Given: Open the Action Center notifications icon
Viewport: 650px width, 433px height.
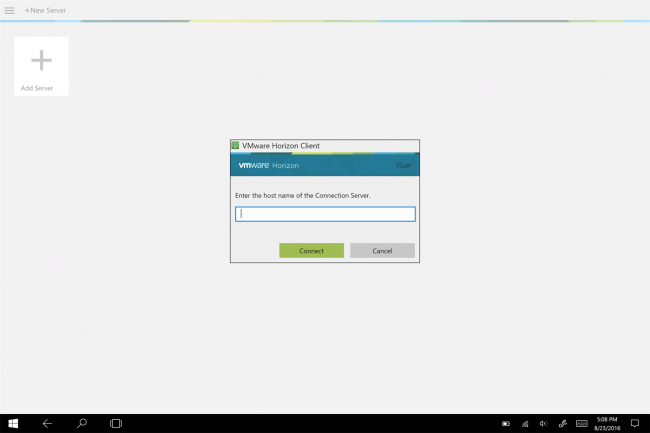Looking at the screenshot, I should (635, 423).
